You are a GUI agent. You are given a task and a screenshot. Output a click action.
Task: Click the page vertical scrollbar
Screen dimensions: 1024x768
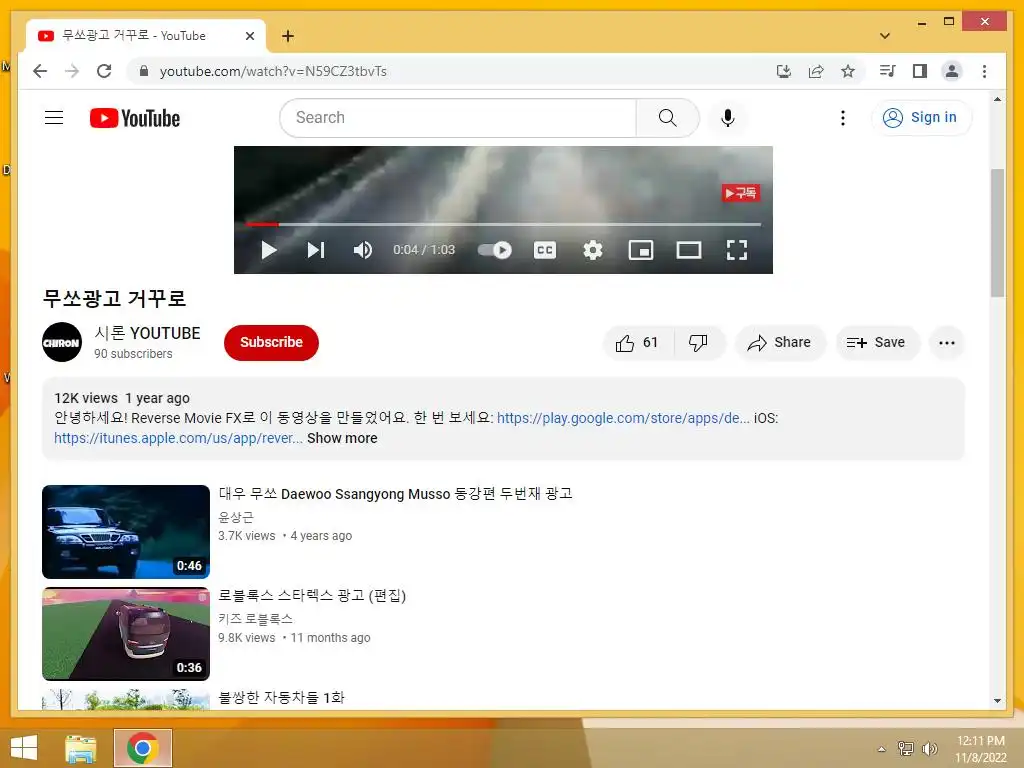(997, 232)
